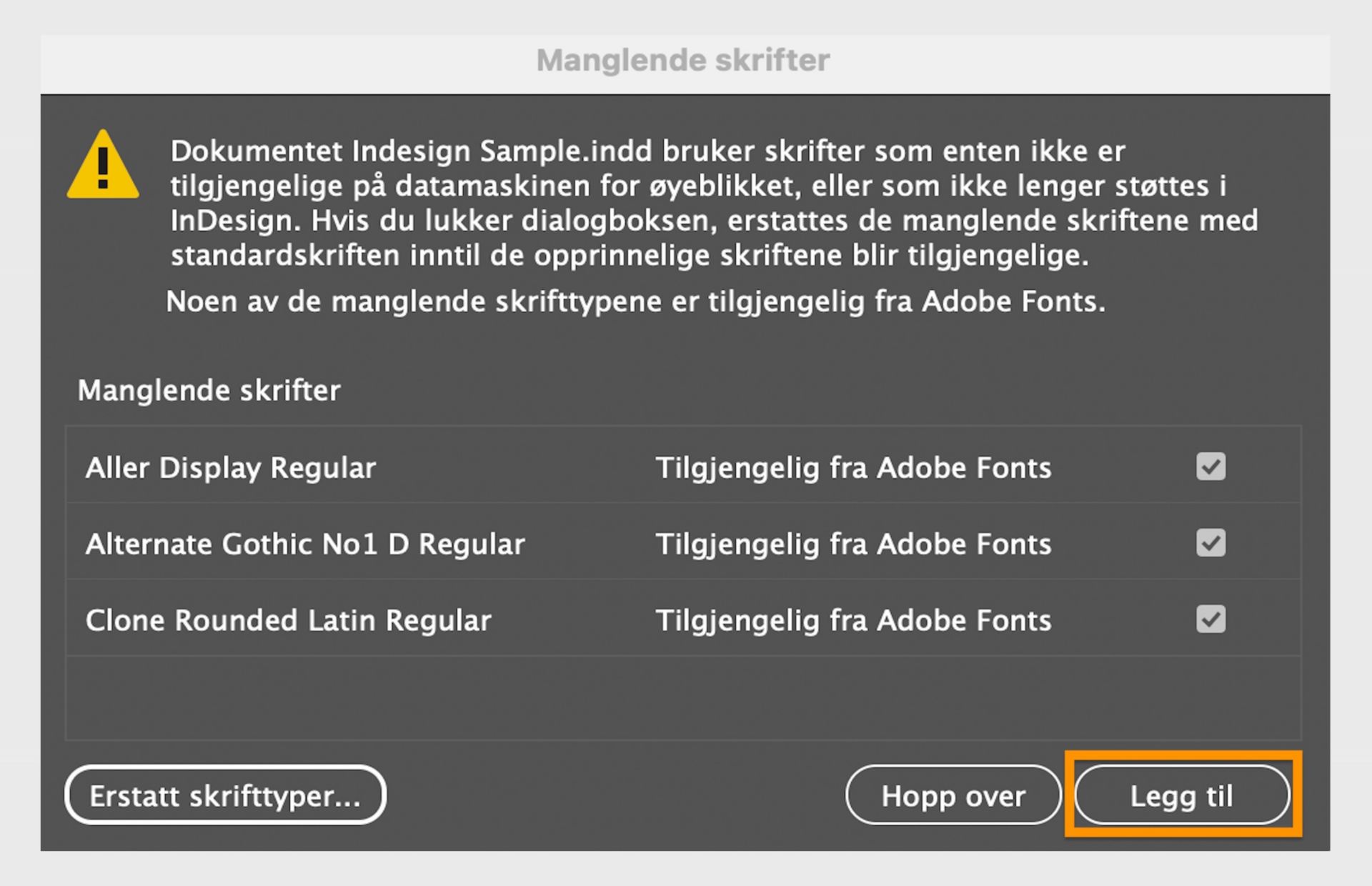Uncheck Clone Rounded Latin Regular checkbox
Viewport: 1372px width, 886px height.
tap(1211, 619)
